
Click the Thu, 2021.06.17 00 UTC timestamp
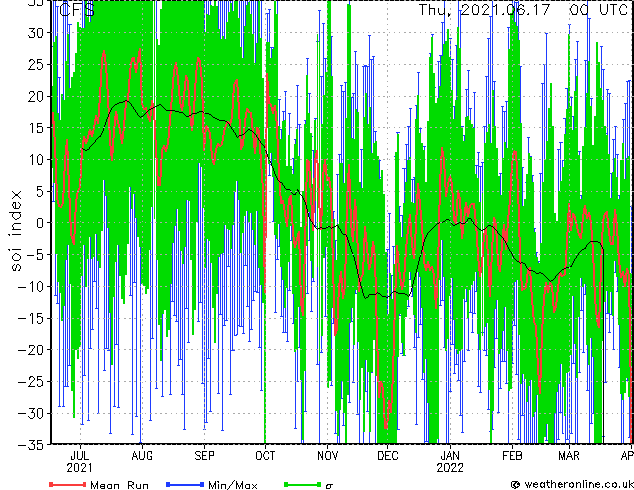pos(523,9)
